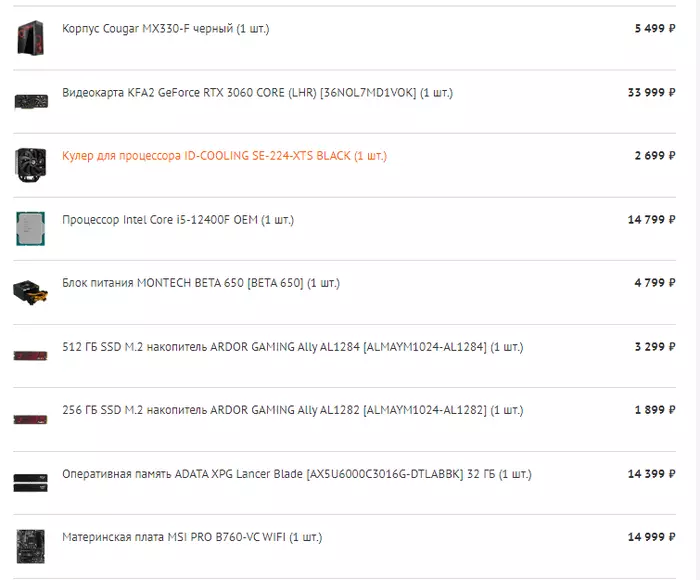Click the 512 ГБ SSD thumbnail image
Image resolution: width=700 pixels, height=580 pixels.
pyautogui.click(x=30, y=355)
